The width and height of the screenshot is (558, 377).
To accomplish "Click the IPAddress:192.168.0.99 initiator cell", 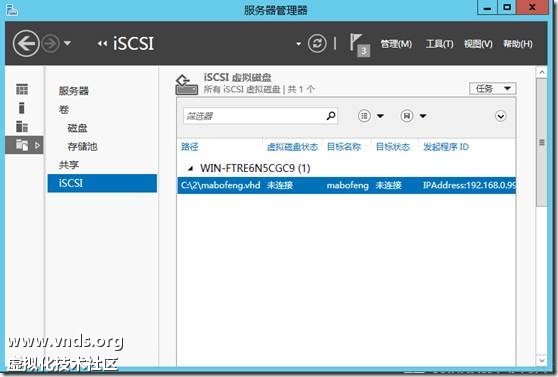I will pyautogui.click(x=469, y=185).
